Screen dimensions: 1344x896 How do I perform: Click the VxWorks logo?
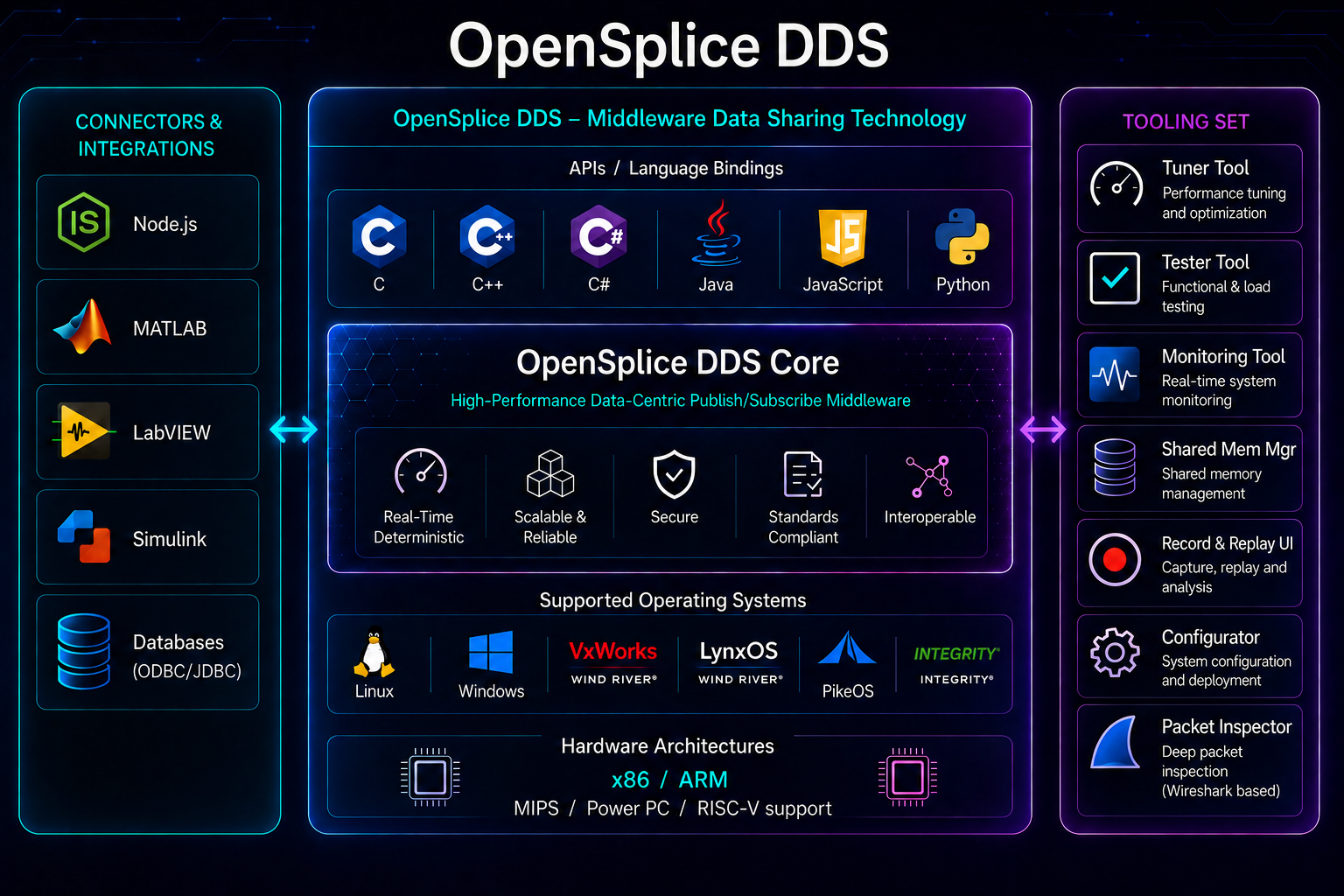(x=613, y=651)
